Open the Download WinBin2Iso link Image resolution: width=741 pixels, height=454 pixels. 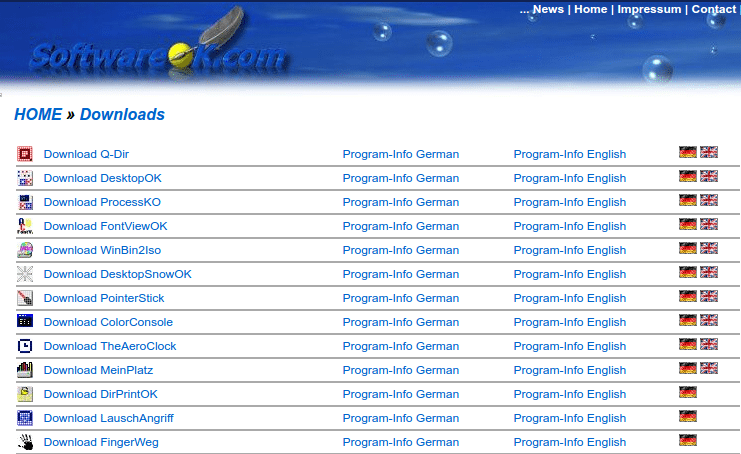pyautogui.click(x=102, y=250)
